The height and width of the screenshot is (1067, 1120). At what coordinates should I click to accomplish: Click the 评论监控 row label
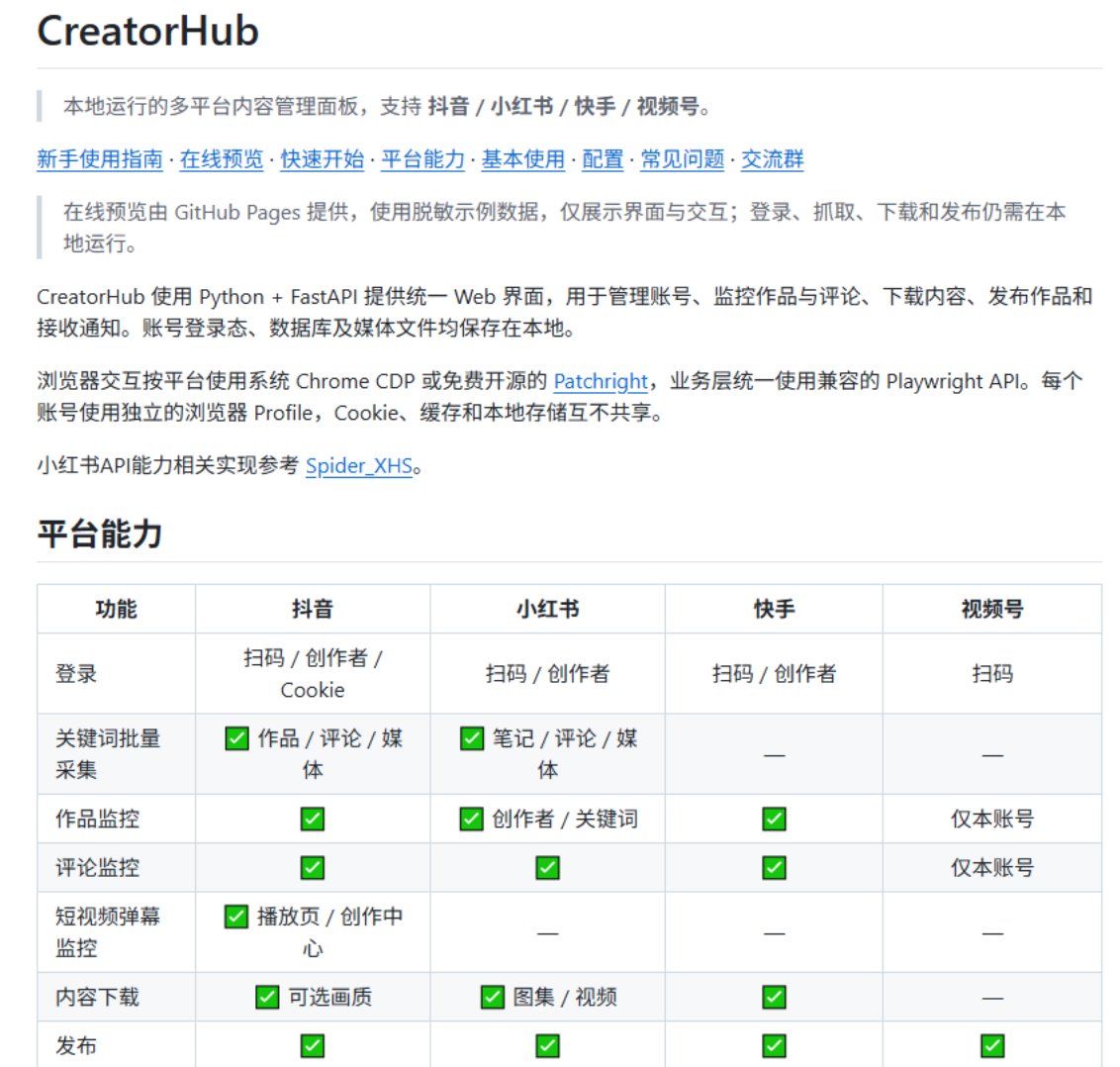97,868
